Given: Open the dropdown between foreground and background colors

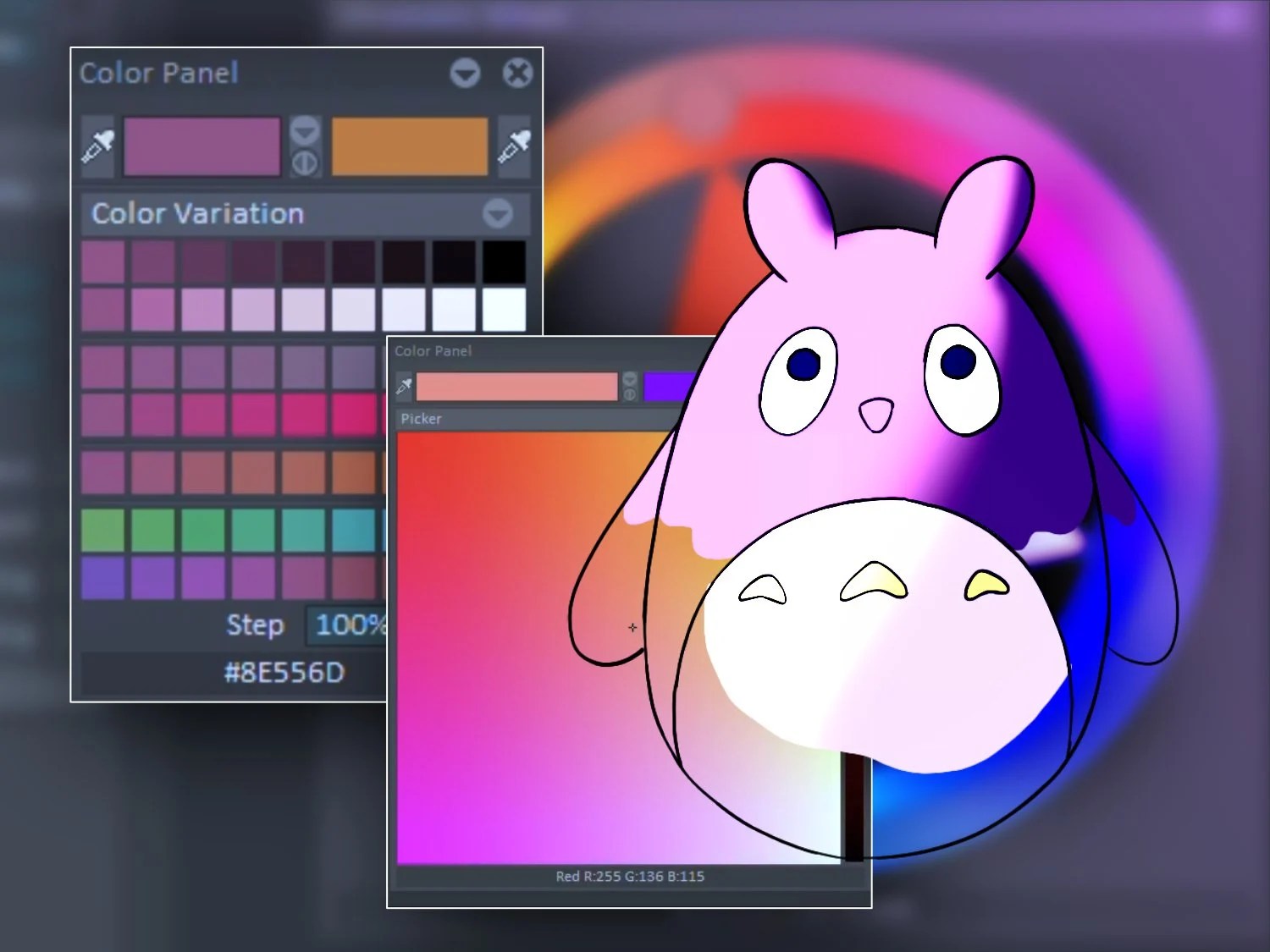Looking at the screenshot, I should point(304,129).
